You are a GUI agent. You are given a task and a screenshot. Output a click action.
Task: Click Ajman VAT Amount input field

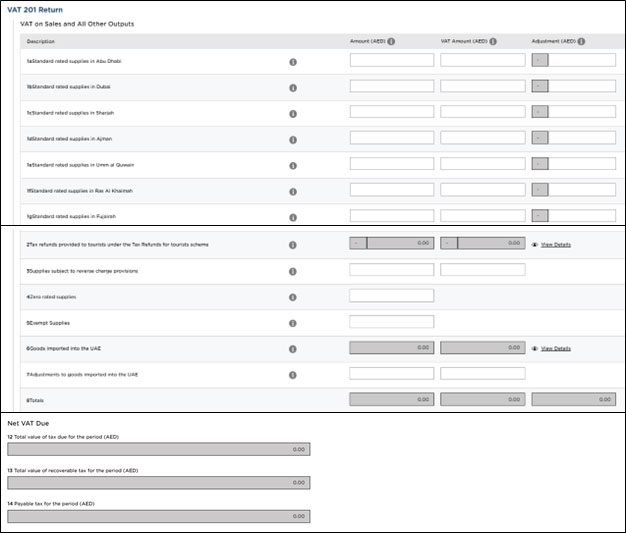click(483, 138)
